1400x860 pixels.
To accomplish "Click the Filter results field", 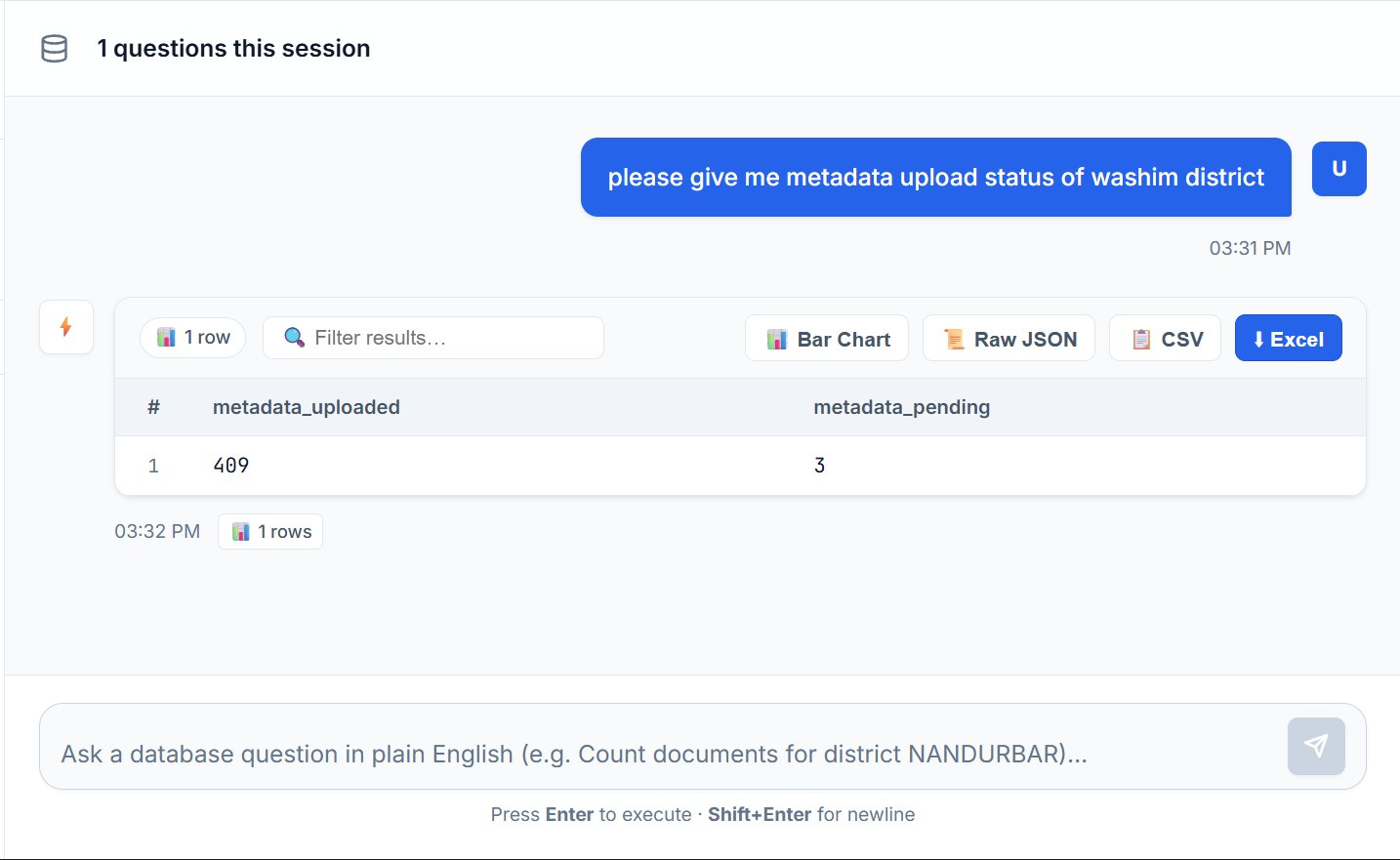I will coord(433,338).
